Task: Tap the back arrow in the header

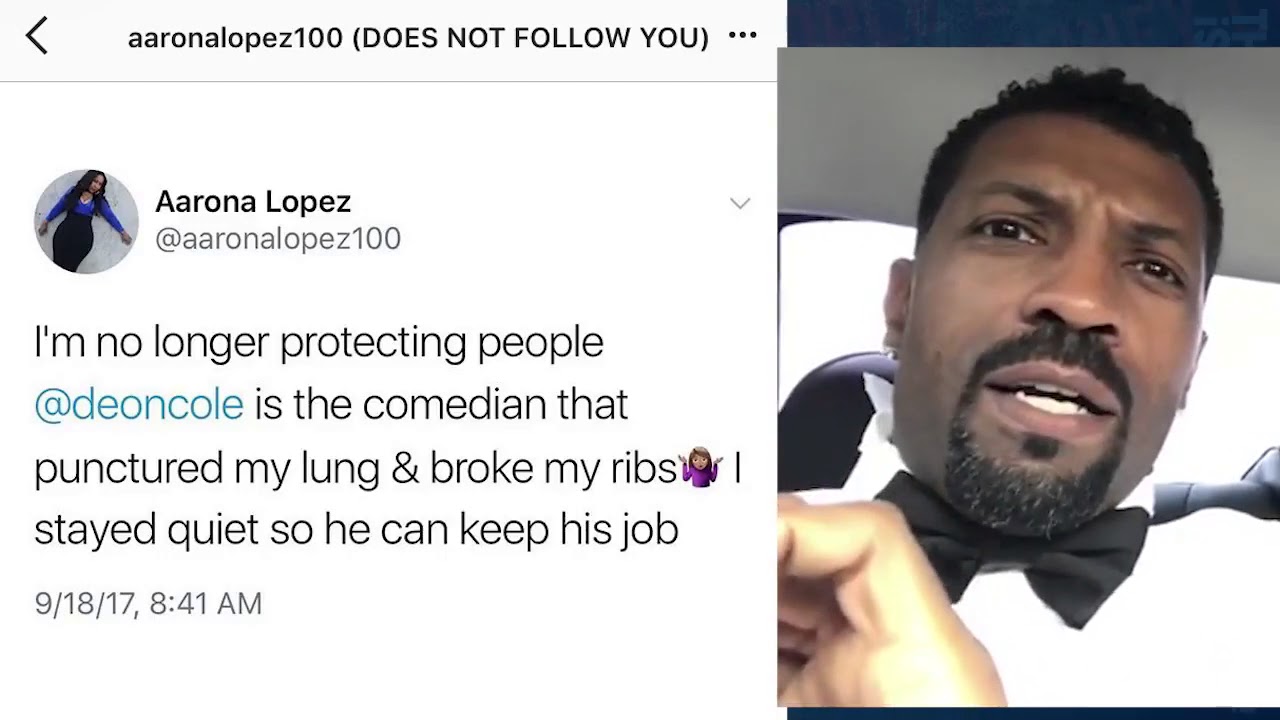Action: pyautogui.click(x=37, y=36)
